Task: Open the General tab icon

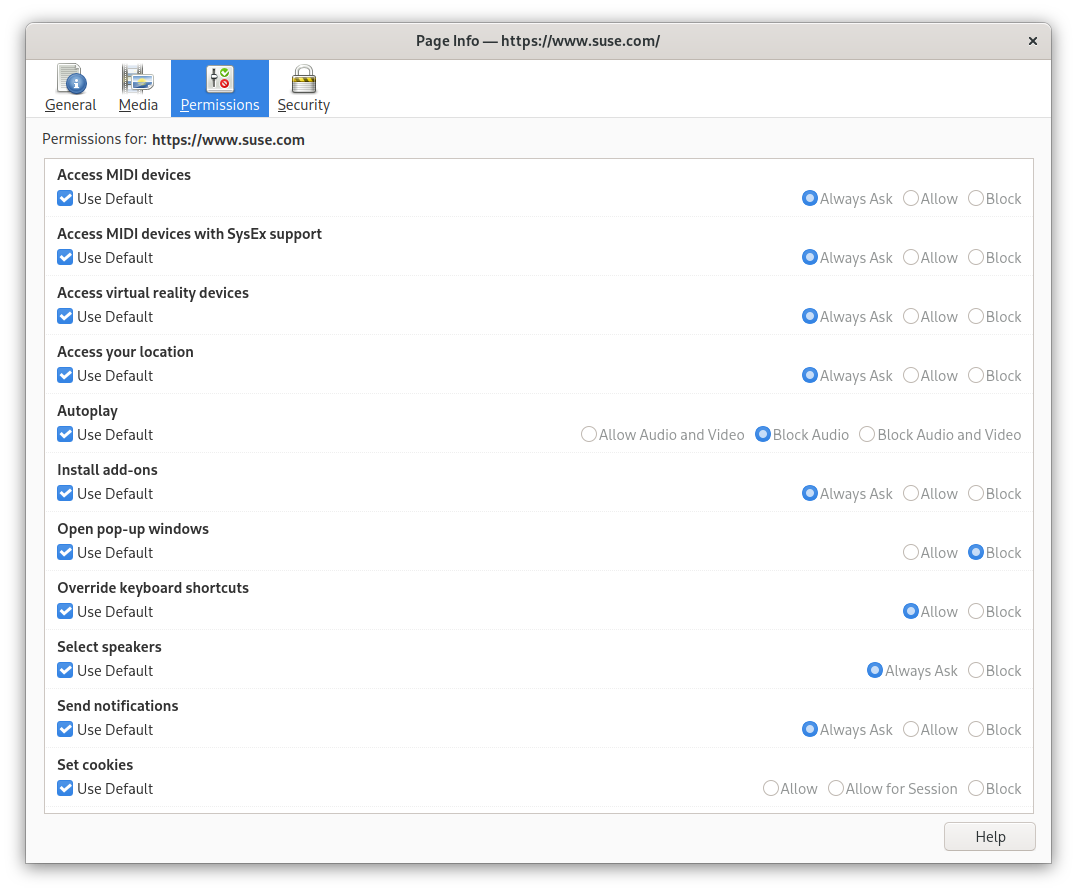Action: click(x=71, y=79)
